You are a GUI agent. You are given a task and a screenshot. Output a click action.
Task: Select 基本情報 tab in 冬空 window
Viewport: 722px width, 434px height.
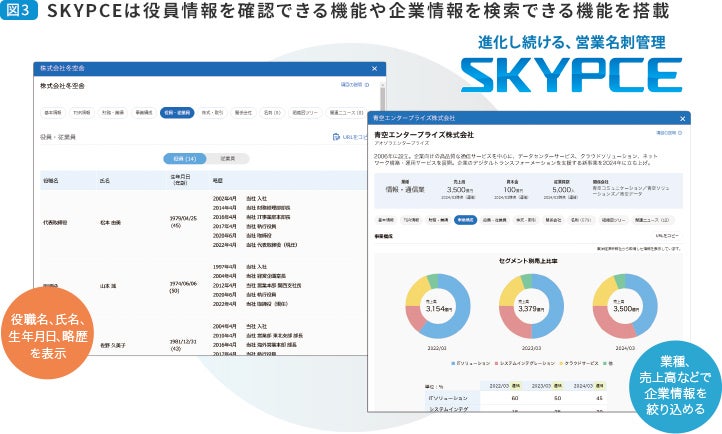coord(52,113)
